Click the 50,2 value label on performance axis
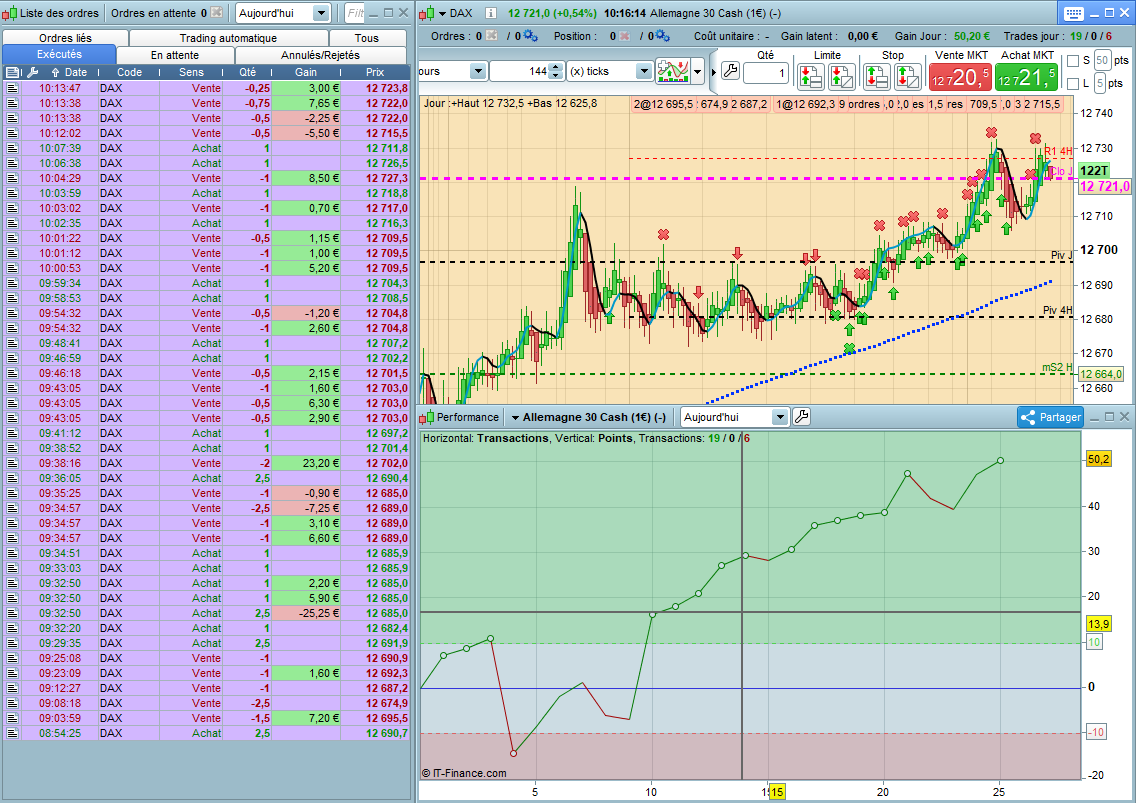This screenshot has width=1136, height=803. pos(1098,459)
